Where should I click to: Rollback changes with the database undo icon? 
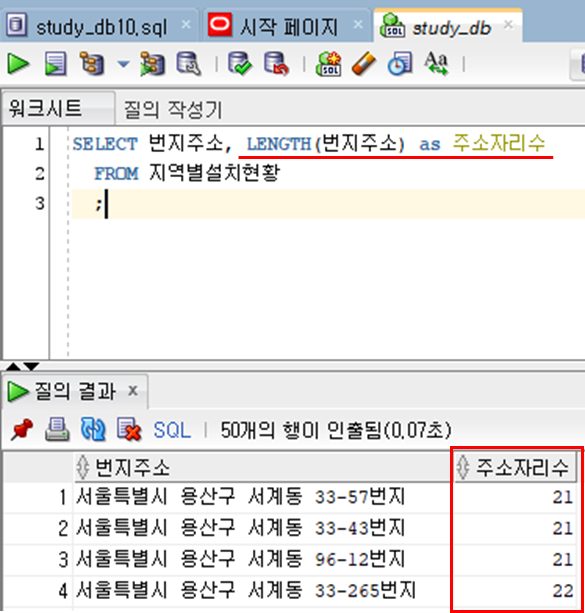click(x=276, y=64)
